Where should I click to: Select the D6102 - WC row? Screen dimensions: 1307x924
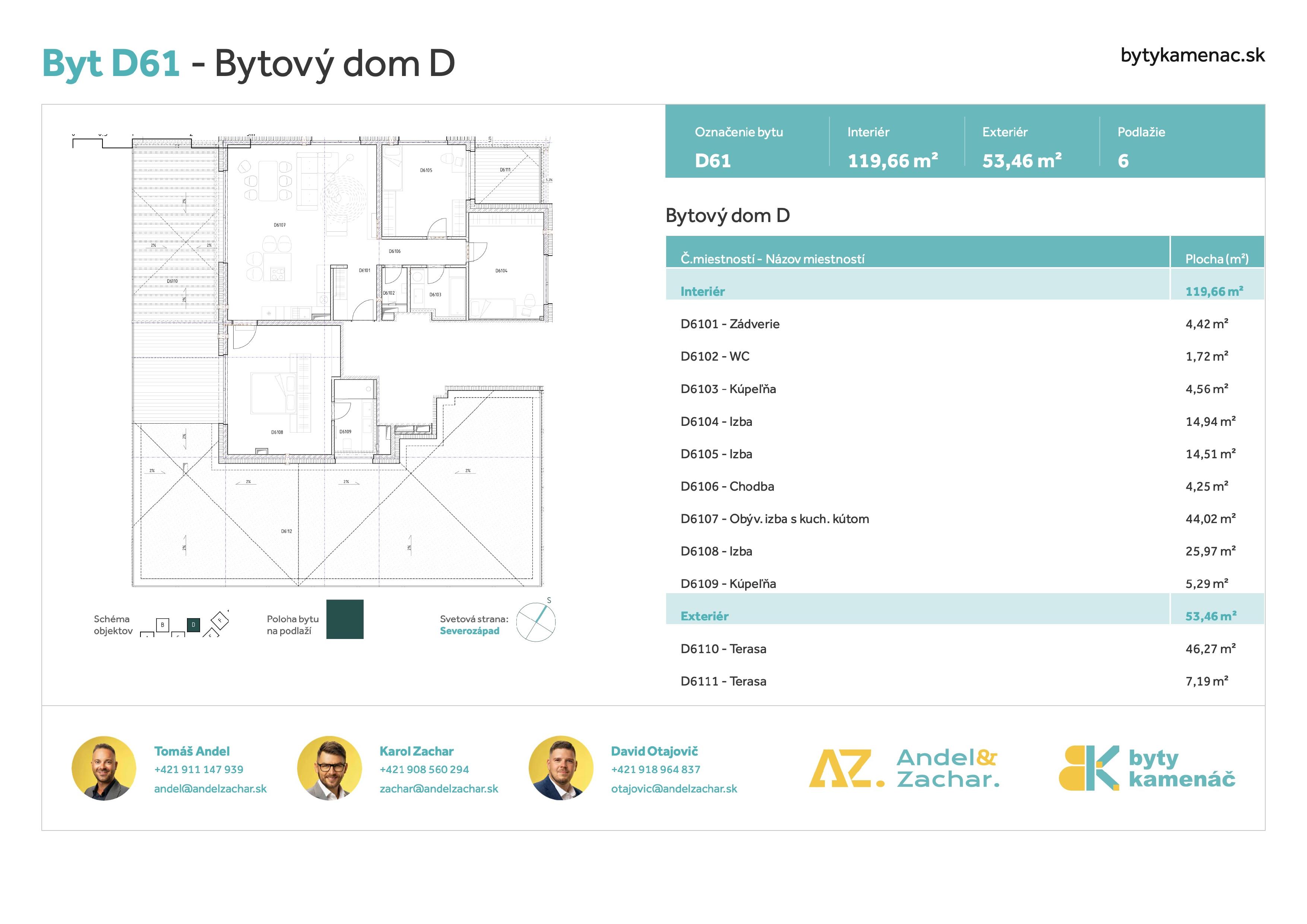(965, 357)
